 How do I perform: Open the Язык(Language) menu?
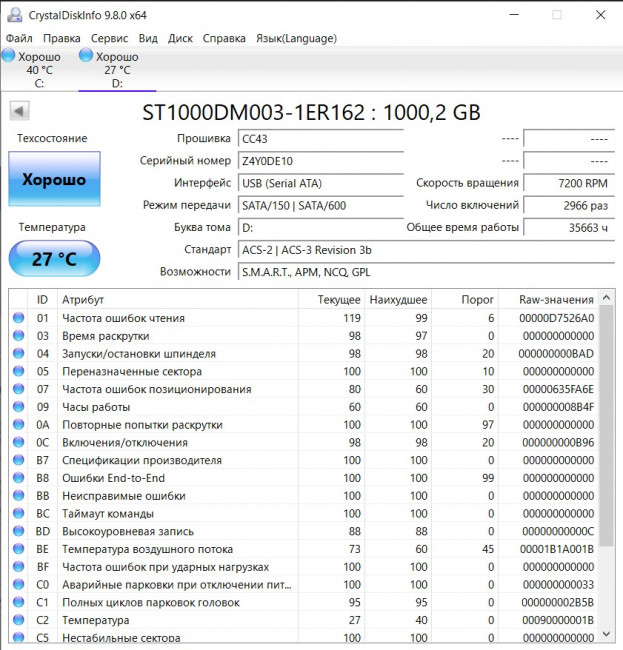[x=296, y=39]
